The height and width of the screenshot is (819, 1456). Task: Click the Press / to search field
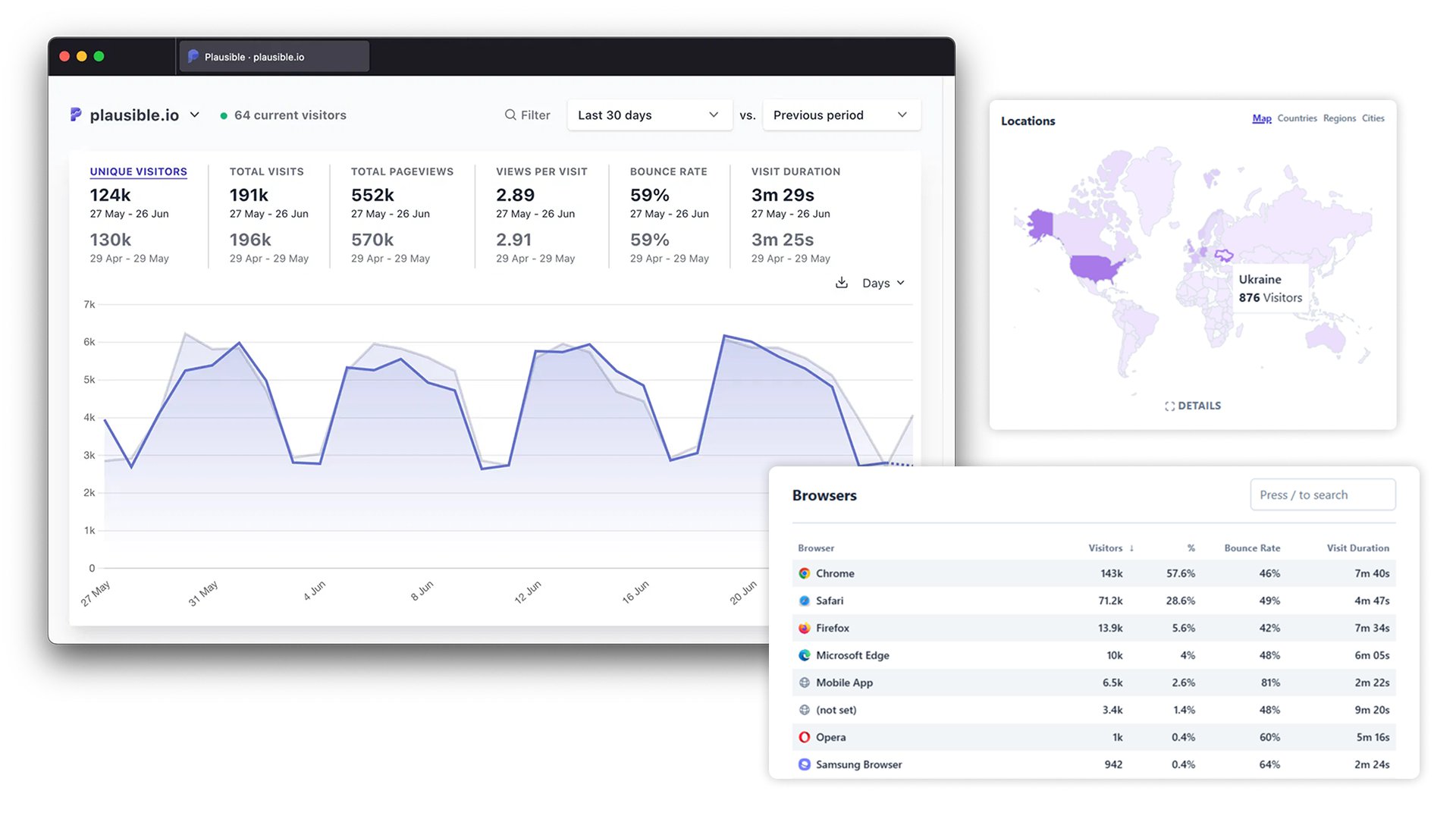coord(1323,494)
